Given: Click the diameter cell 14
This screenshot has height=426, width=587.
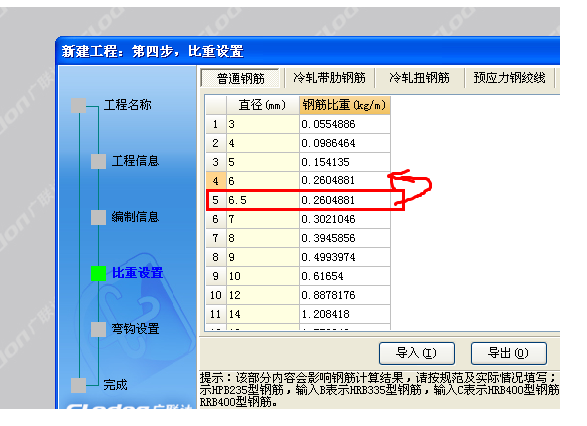Looking at the screenshot, I should [263, 314].
